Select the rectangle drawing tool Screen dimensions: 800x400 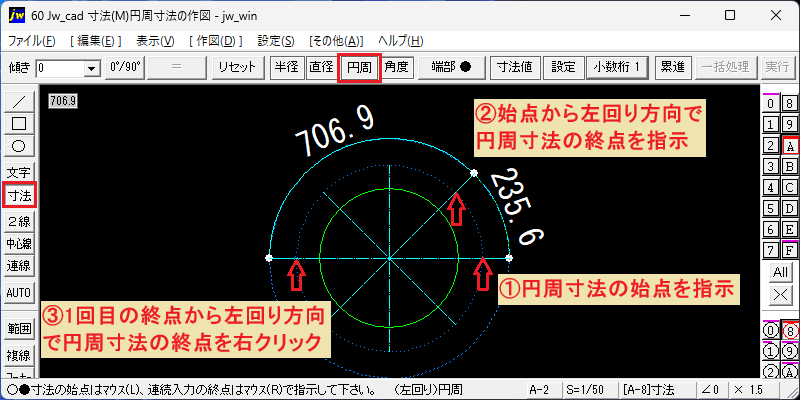pyautogui.click(x=19, y=123)
